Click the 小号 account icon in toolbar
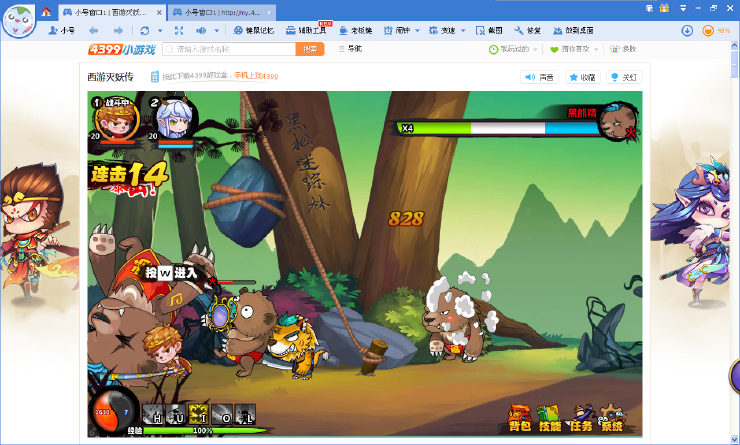 coord(61,30)
